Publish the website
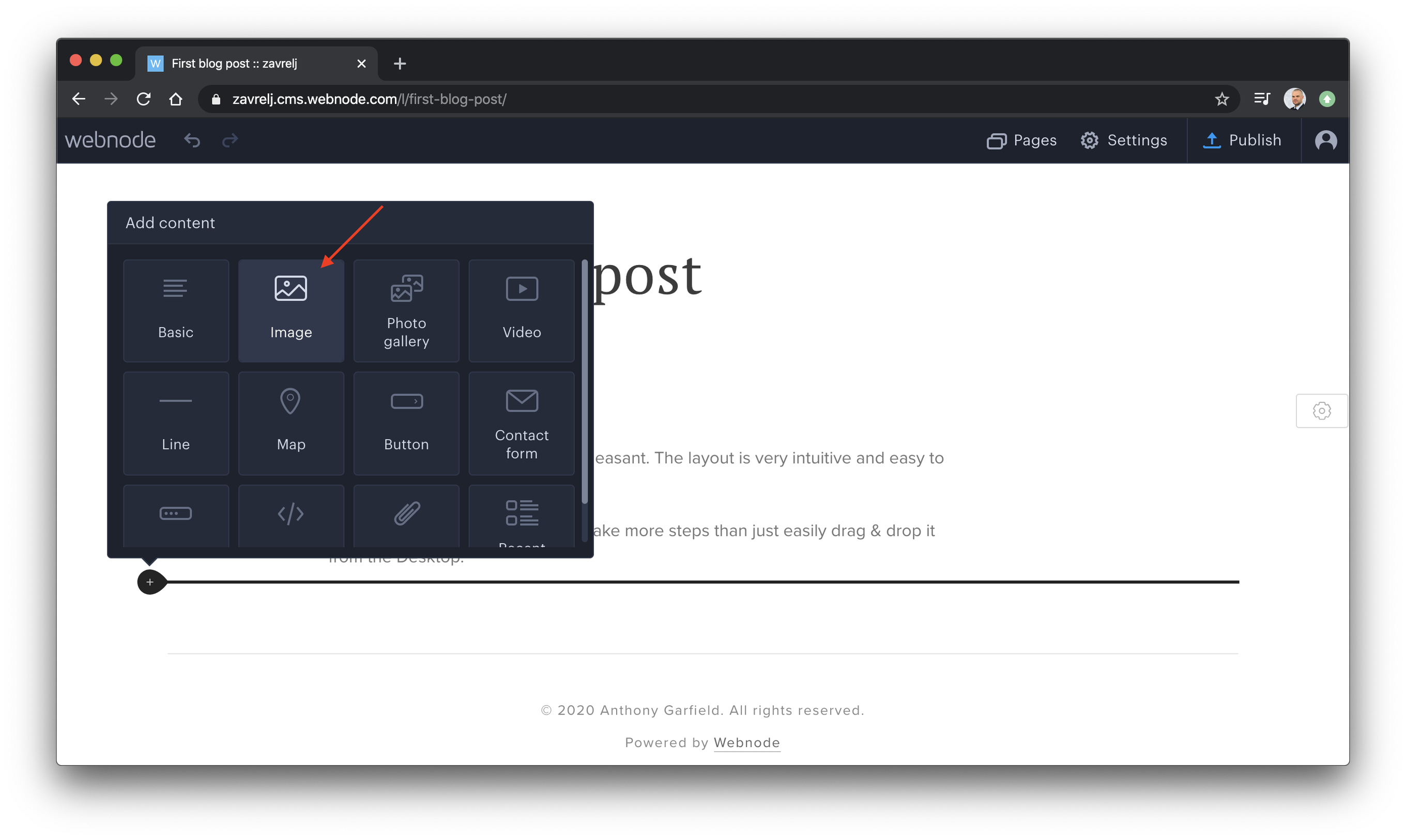1406x840 pixels. 1242,141
